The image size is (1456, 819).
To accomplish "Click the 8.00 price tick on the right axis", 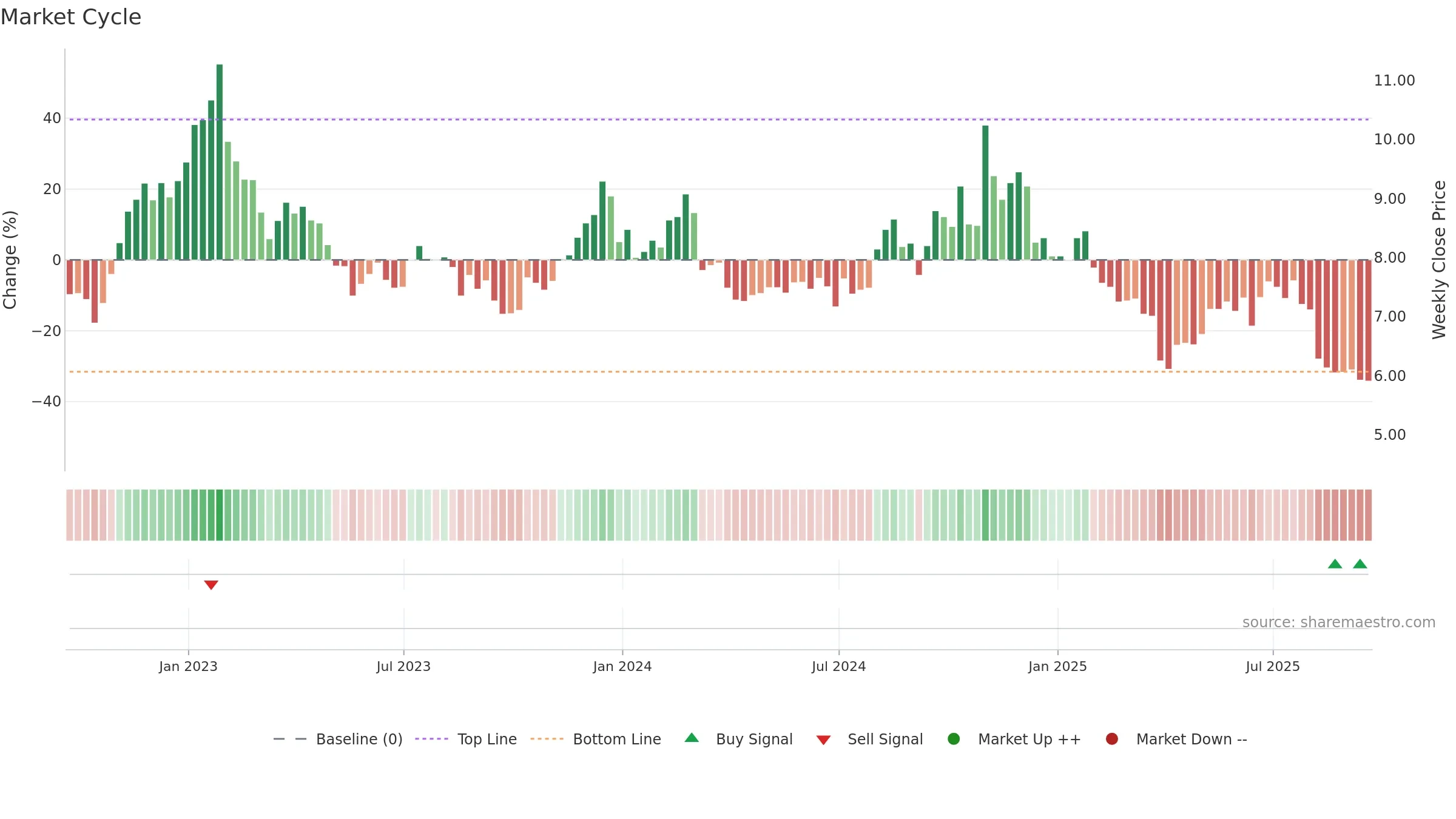I will click(1390, 258).
